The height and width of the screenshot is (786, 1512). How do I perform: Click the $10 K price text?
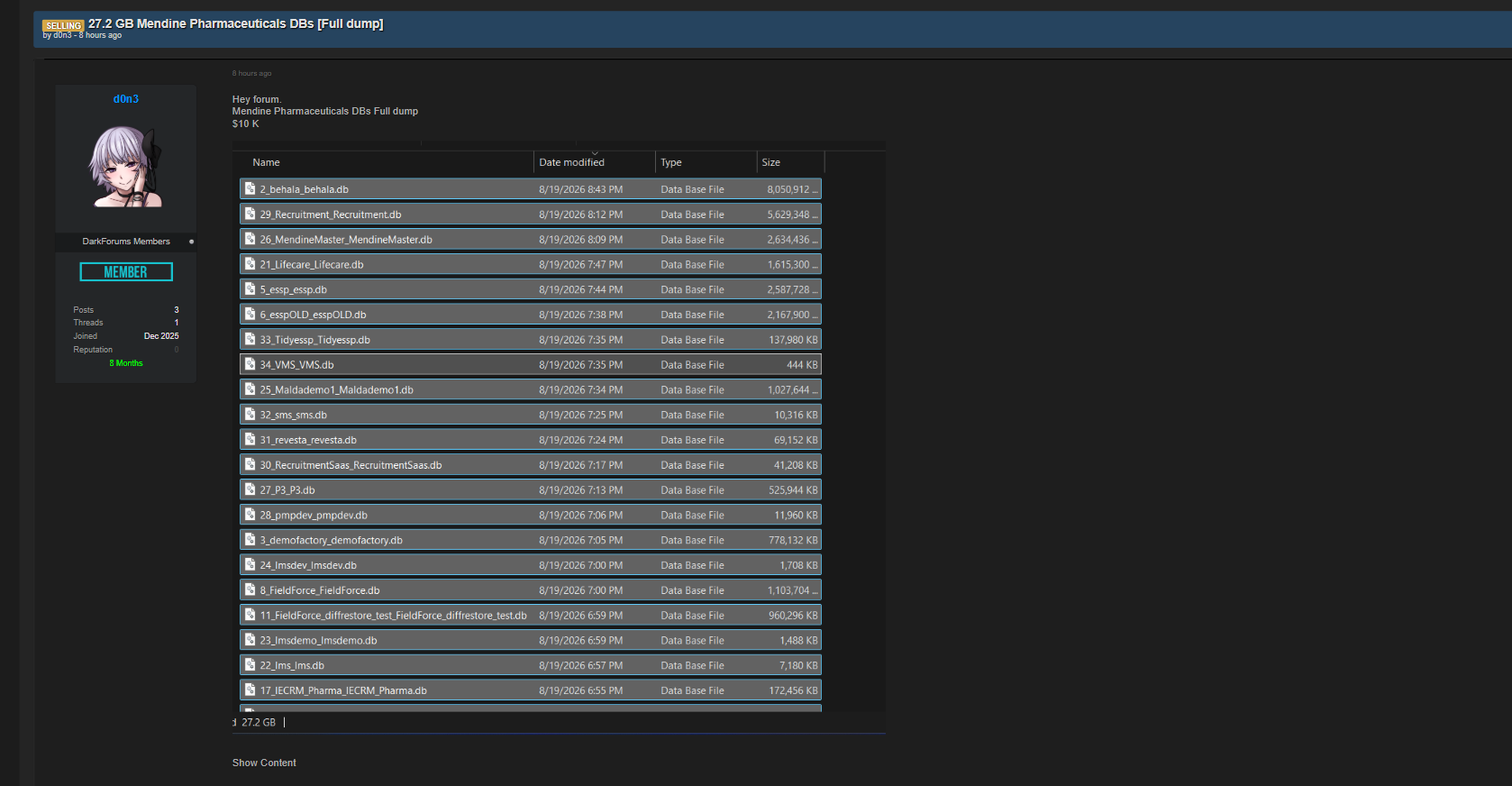pyautogui.click(x=246, y=123)
